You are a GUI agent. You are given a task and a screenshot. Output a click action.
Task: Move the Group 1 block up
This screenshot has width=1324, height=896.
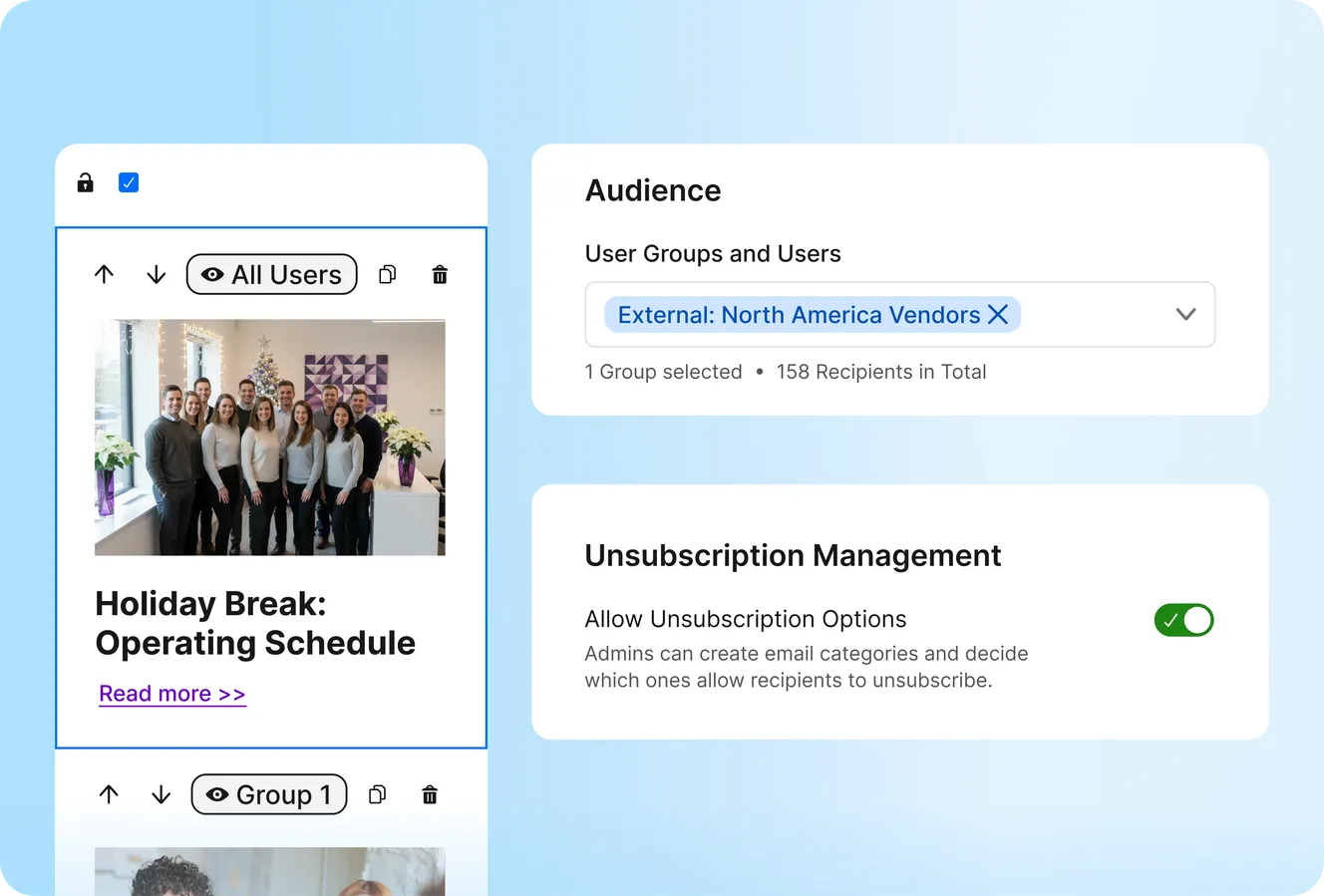[109, 794]
